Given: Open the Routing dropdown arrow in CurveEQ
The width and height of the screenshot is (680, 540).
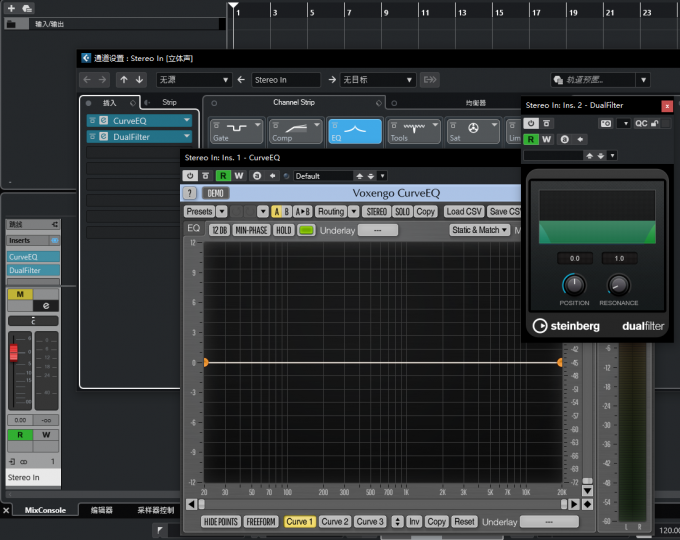Looking at the screenshot, I should point(354,212).
